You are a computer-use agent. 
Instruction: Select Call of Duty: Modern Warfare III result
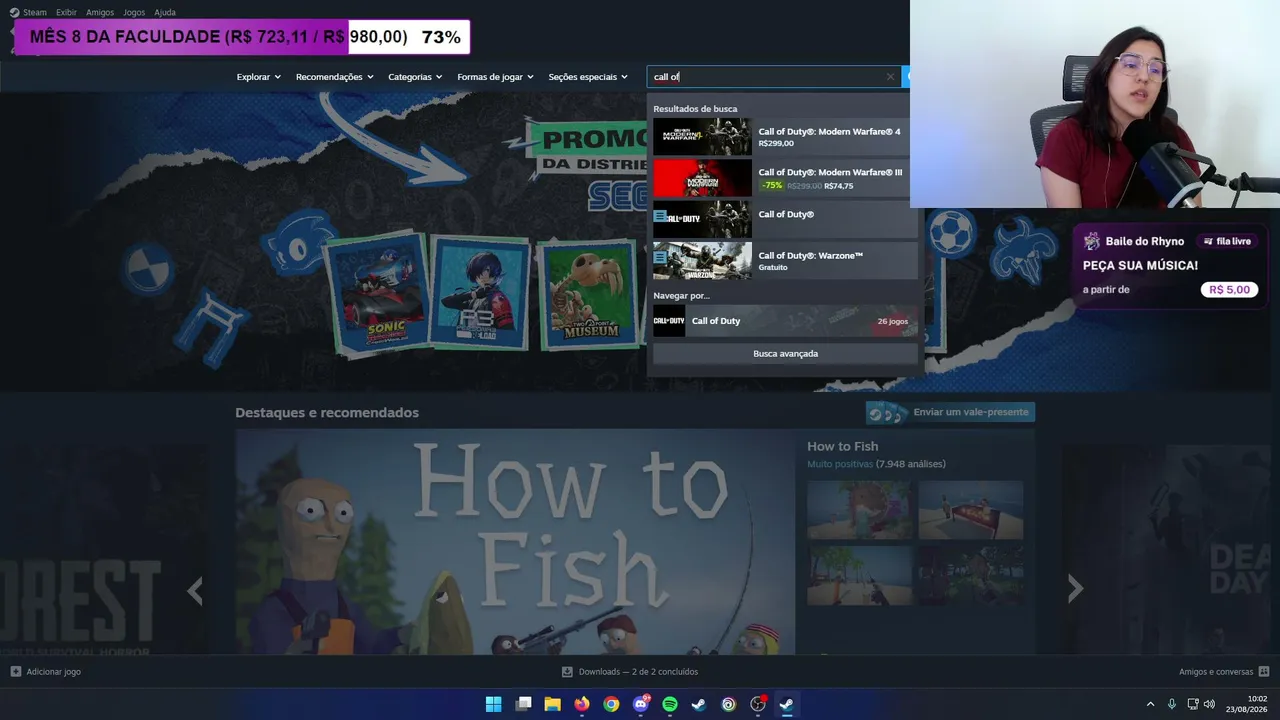(x=785, y=178)
